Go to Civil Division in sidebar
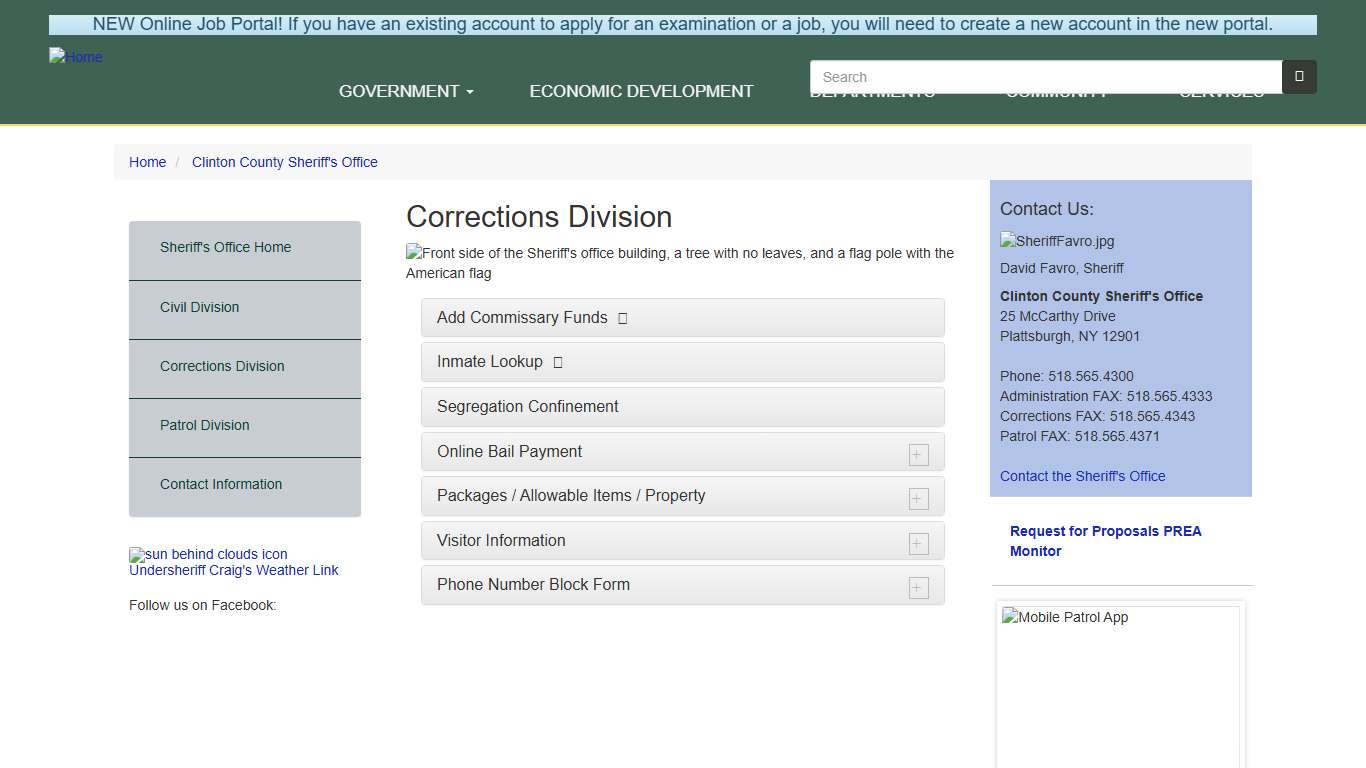The width and height of the screenshot is (1366, 768). (200, 307)
